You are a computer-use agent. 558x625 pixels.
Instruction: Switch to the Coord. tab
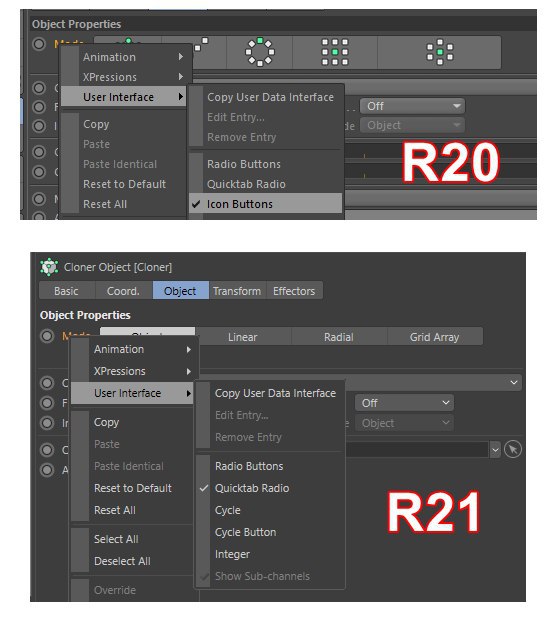pyautogui.click(x=124, y=291)
